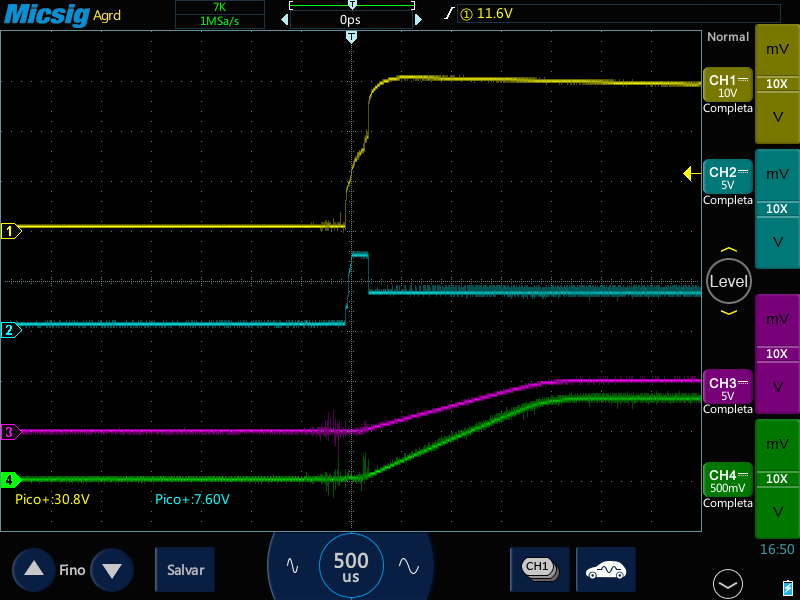Toggle the CH3 channel badge
The image size is (800, 600).
728,387
